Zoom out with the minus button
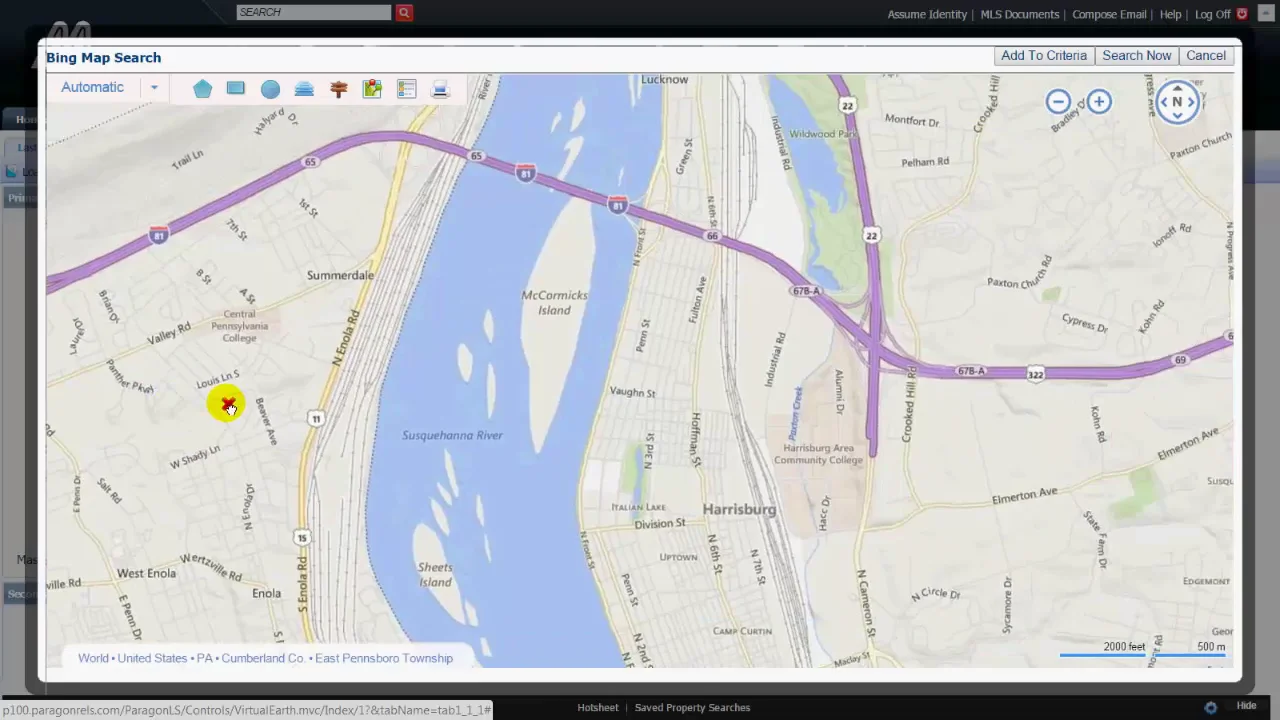Screen dimensions: 1280x720 [x=1058, y=101]
